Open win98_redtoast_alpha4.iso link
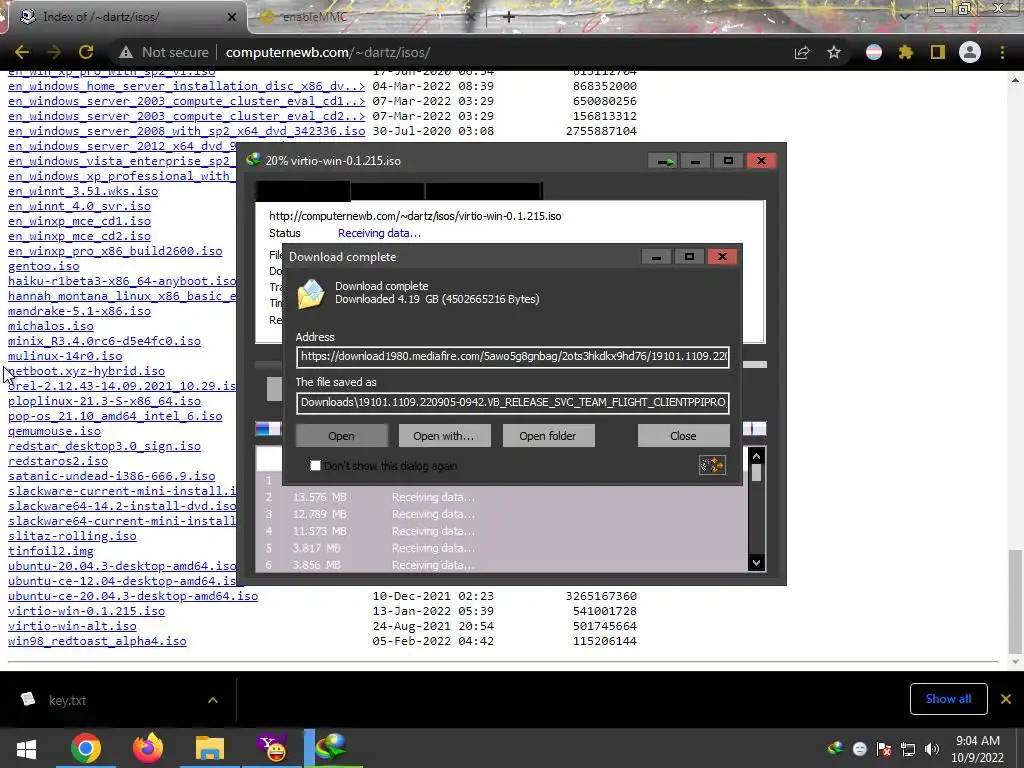The height and width of the screenshot is (768, 1024). pyautogui.click(x=97, y=641)
